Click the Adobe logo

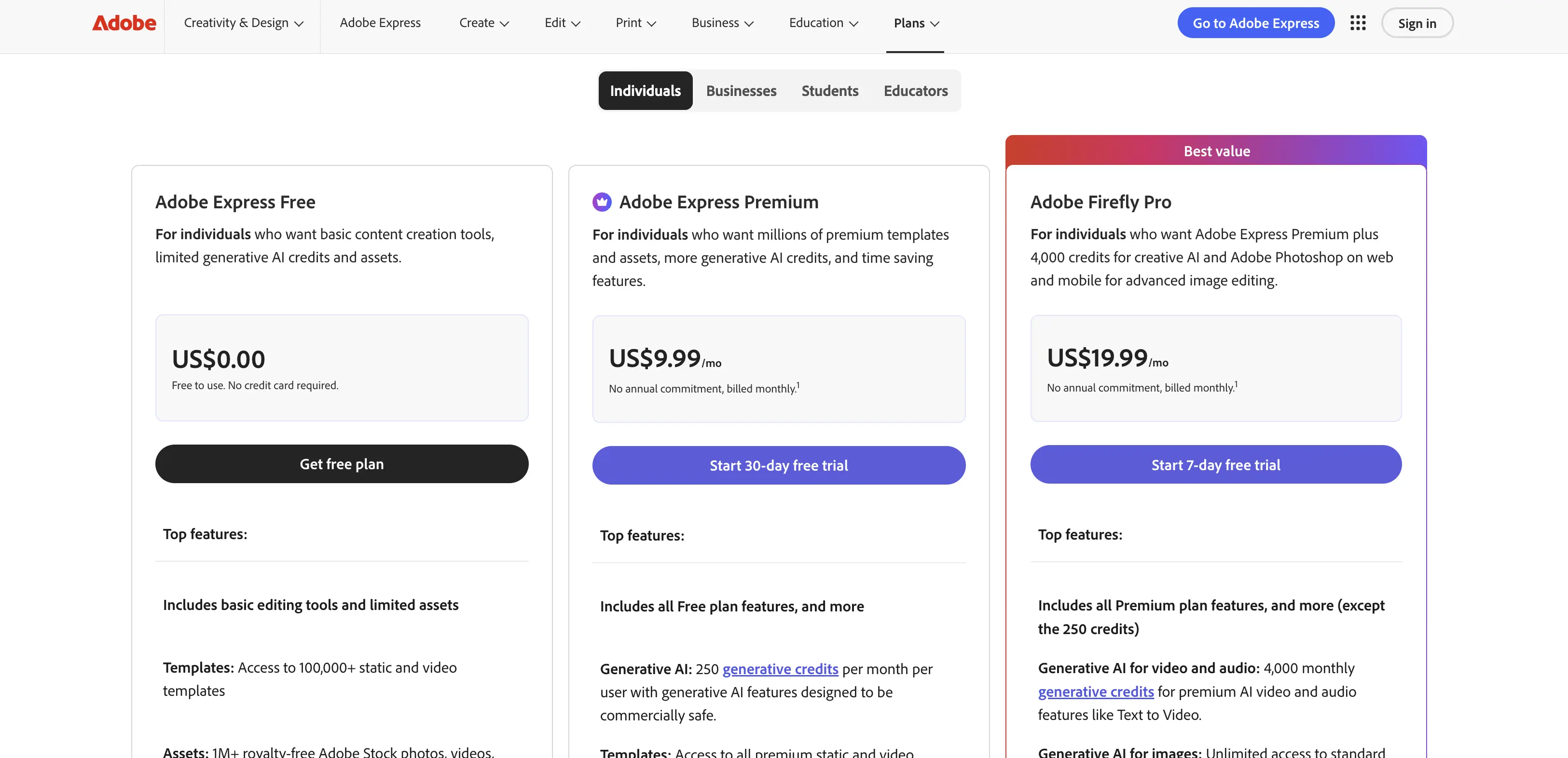click(124, 23)
